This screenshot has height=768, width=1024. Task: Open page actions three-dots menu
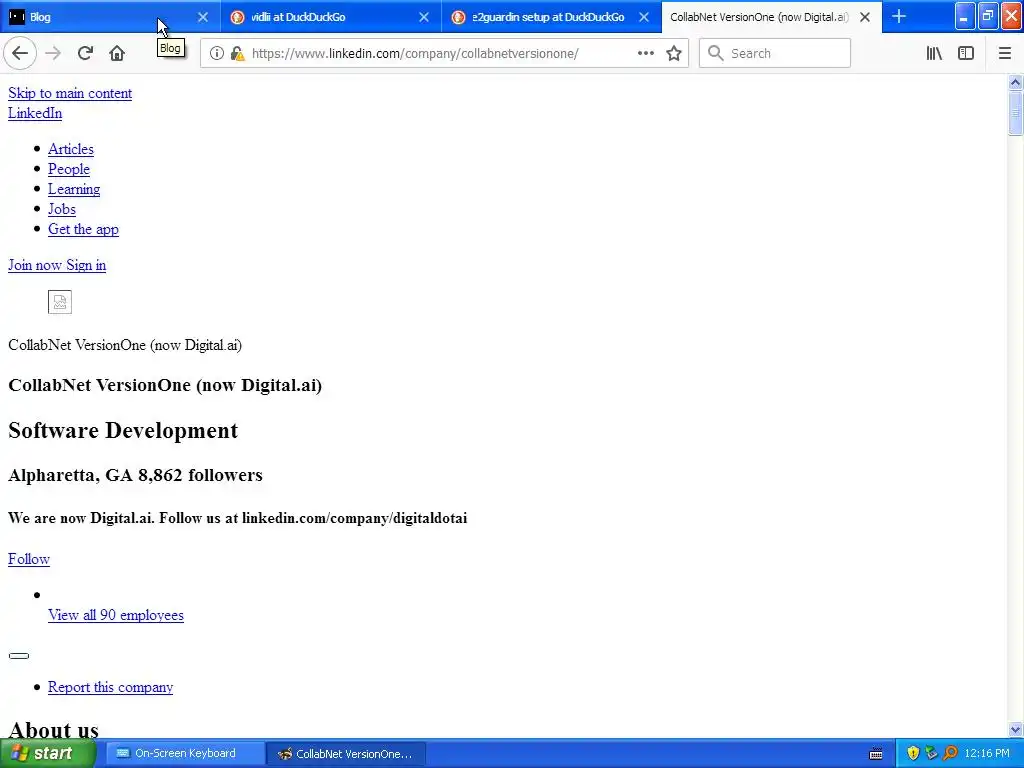click(645, 53)
